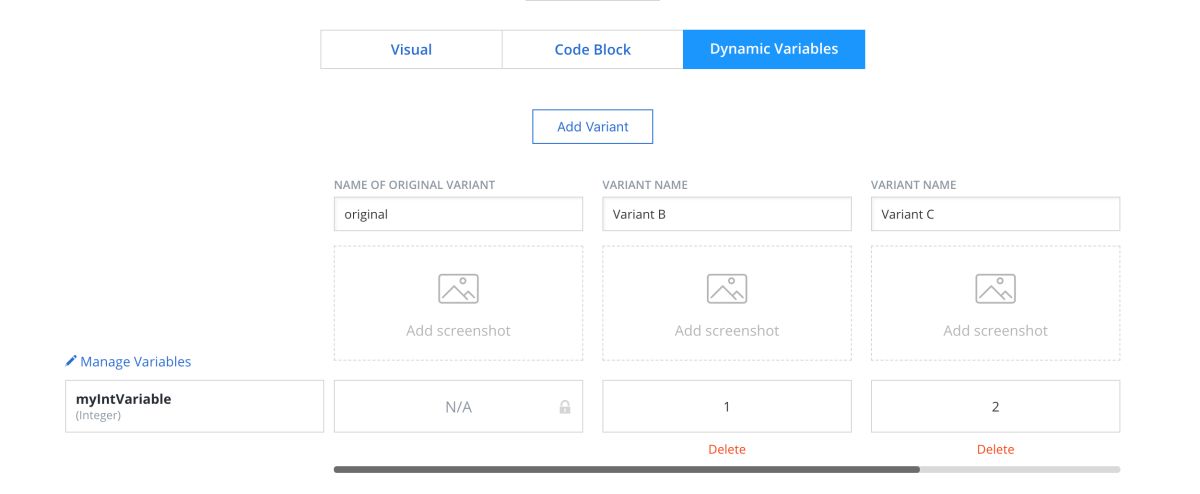Image resolution: width=1200 pixels, height=494 pixels.
Task: Edit Variant C myIntVariable value field
Action: click(995, 406)
